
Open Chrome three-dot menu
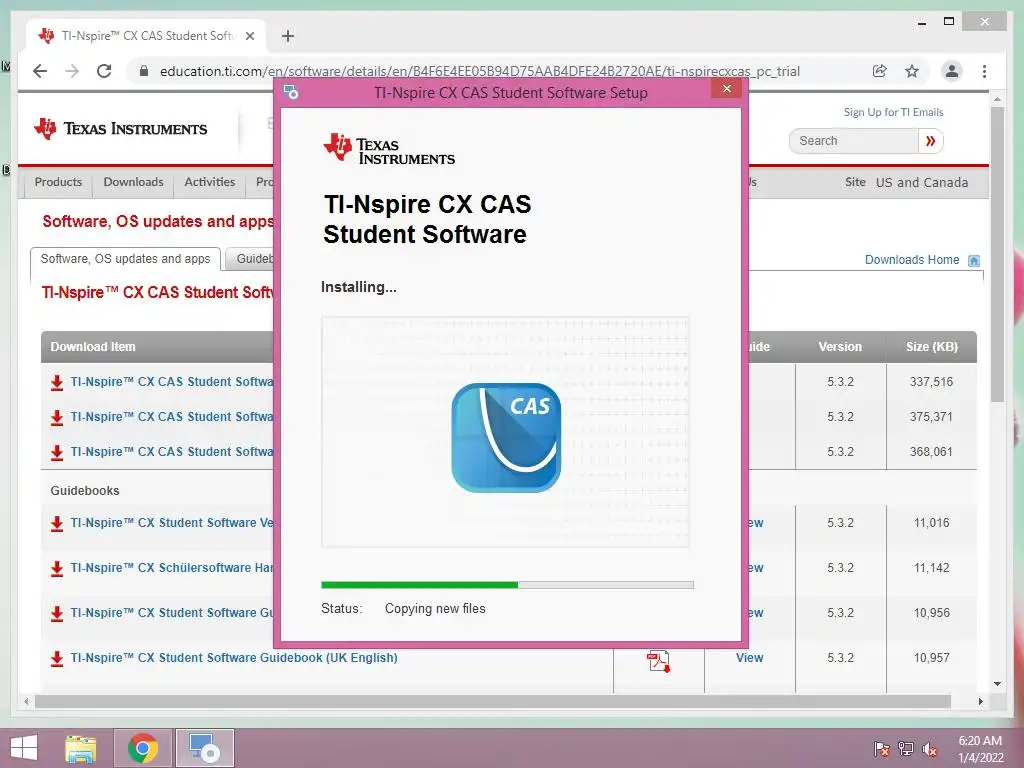tap(984, 71)
